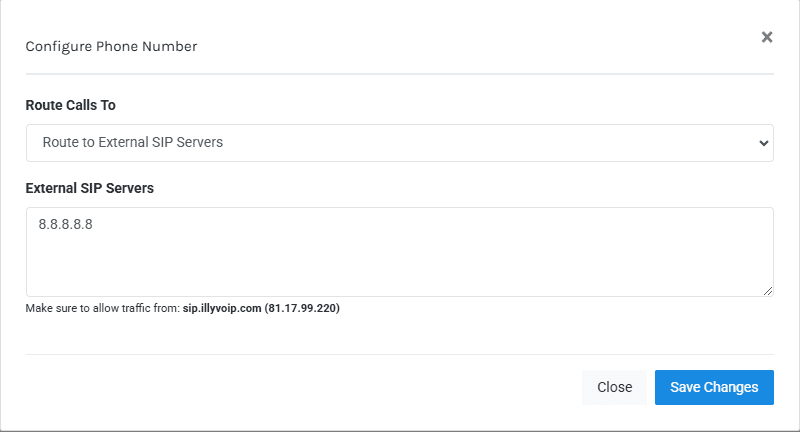Click the External SIP Servers label

click(x=89, y=187)
